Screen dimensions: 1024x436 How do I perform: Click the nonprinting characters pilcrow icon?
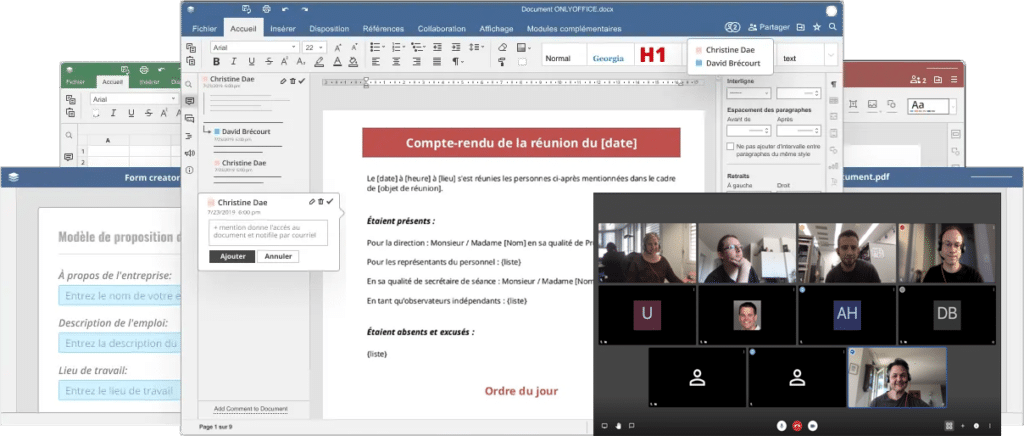tap(458, 62)
